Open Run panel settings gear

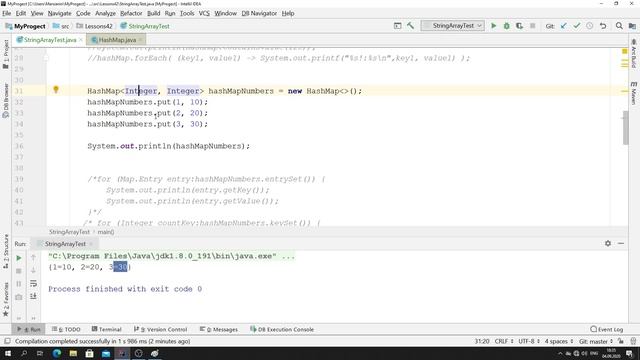pos(608,243)
